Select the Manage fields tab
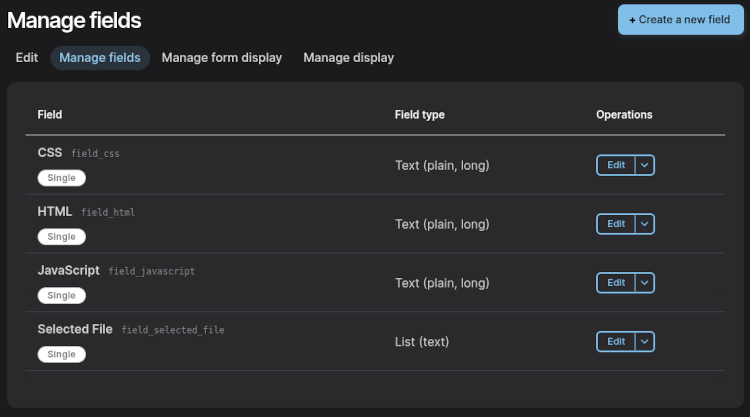This screenshot has width=750, height=417. click(x=100, y=58)
